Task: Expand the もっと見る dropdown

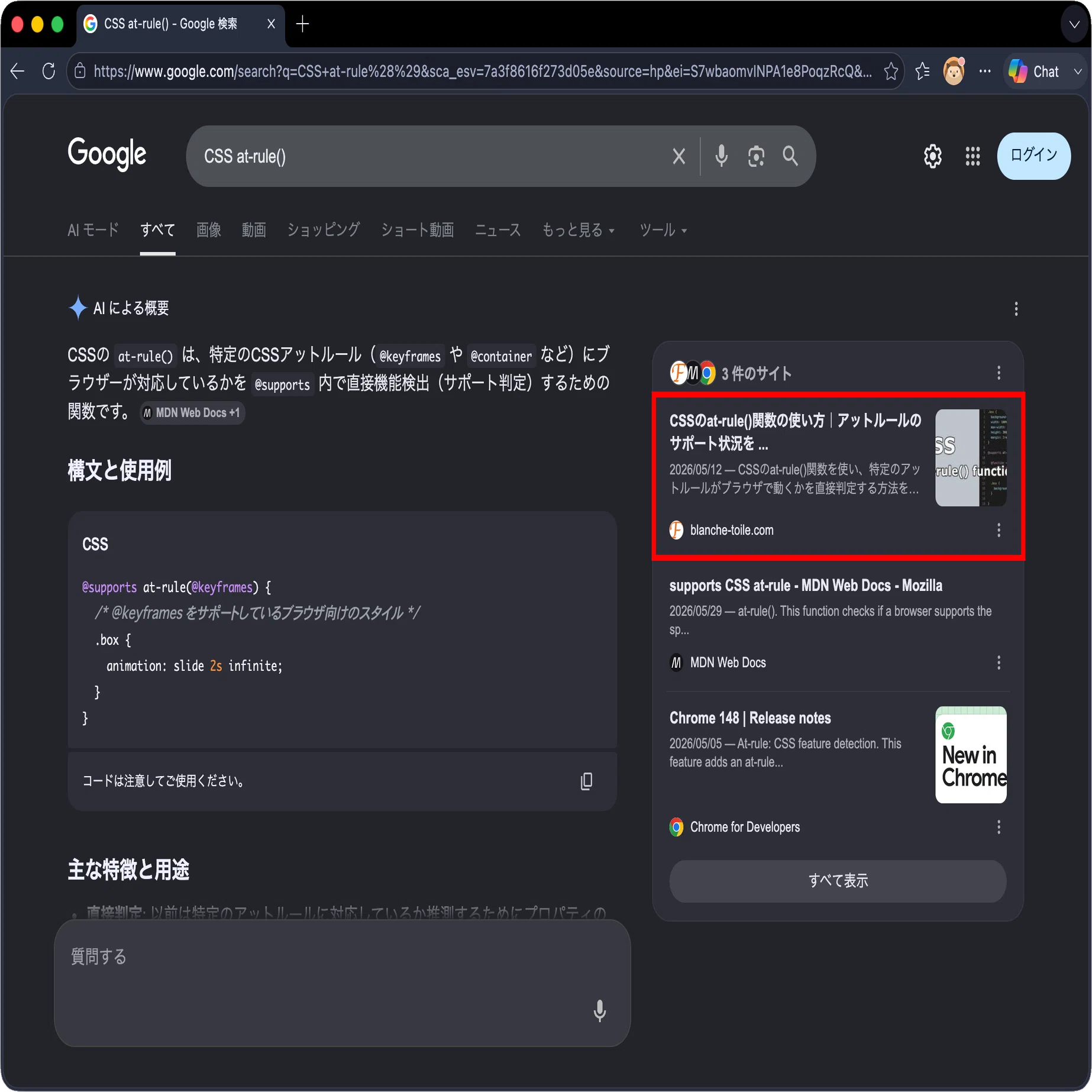Action: (x=579, y=230)
